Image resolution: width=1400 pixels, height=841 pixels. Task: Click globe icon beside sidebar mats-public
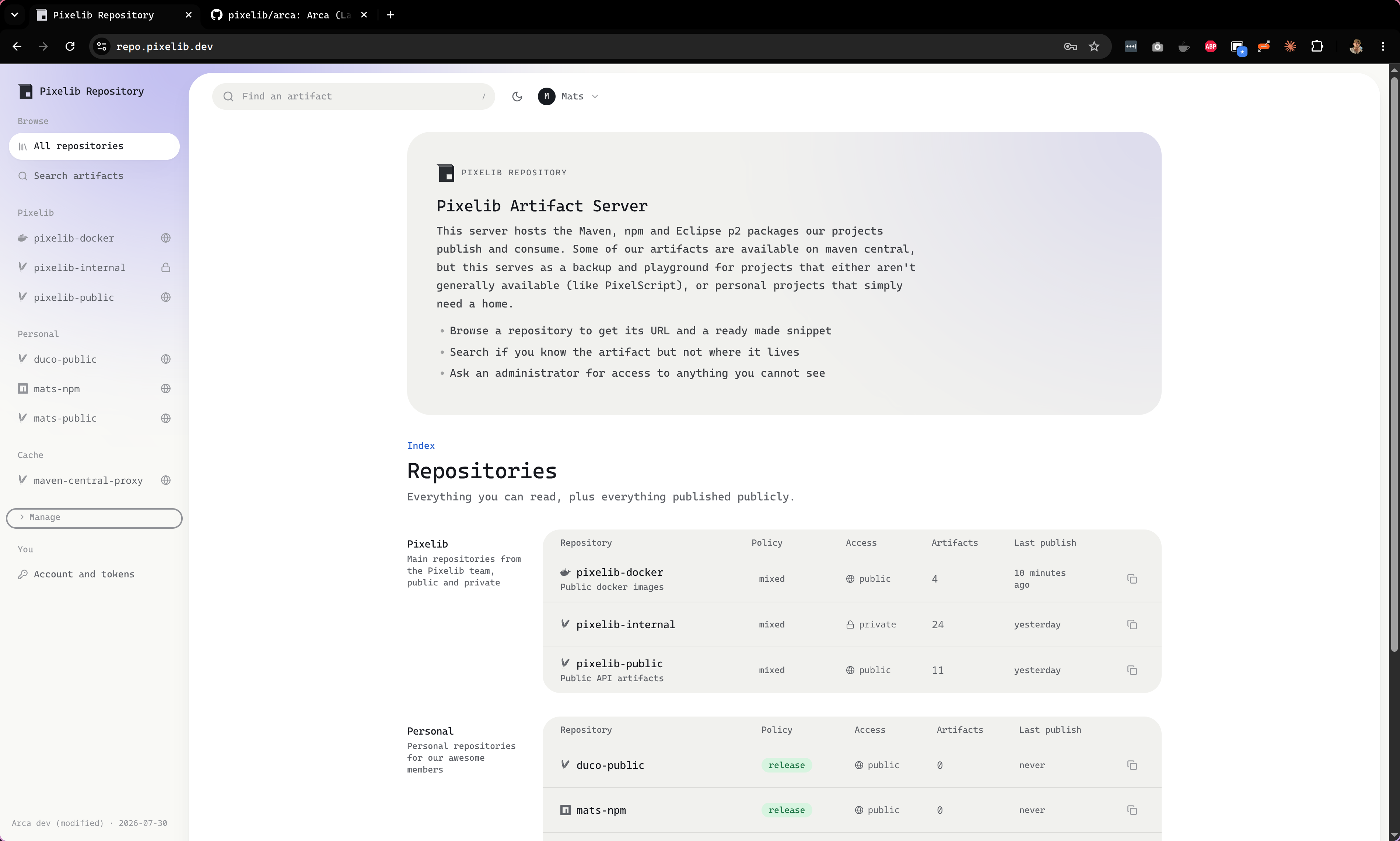[x=165, y=418]
